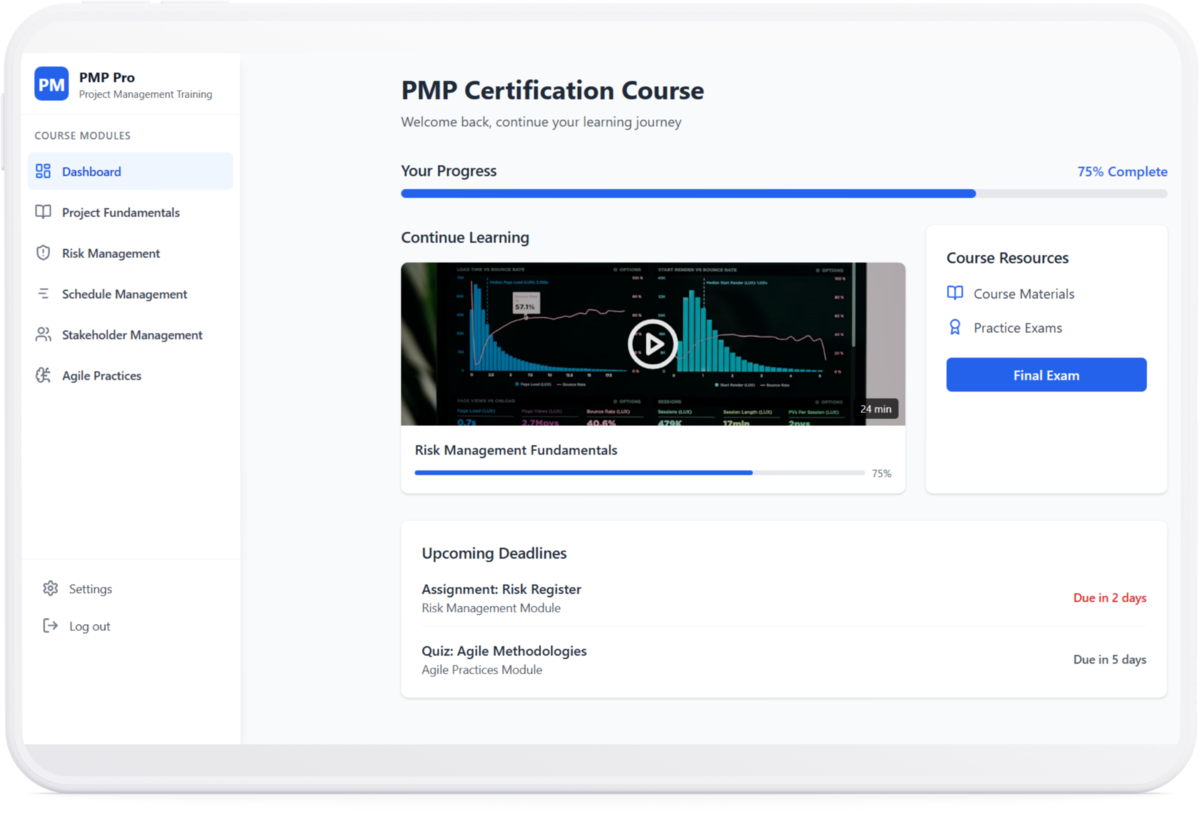Click the Risk Management Fundamentals lesson progress bar
This screenshot has height=813, width=1200.
[x=639, y=473]
